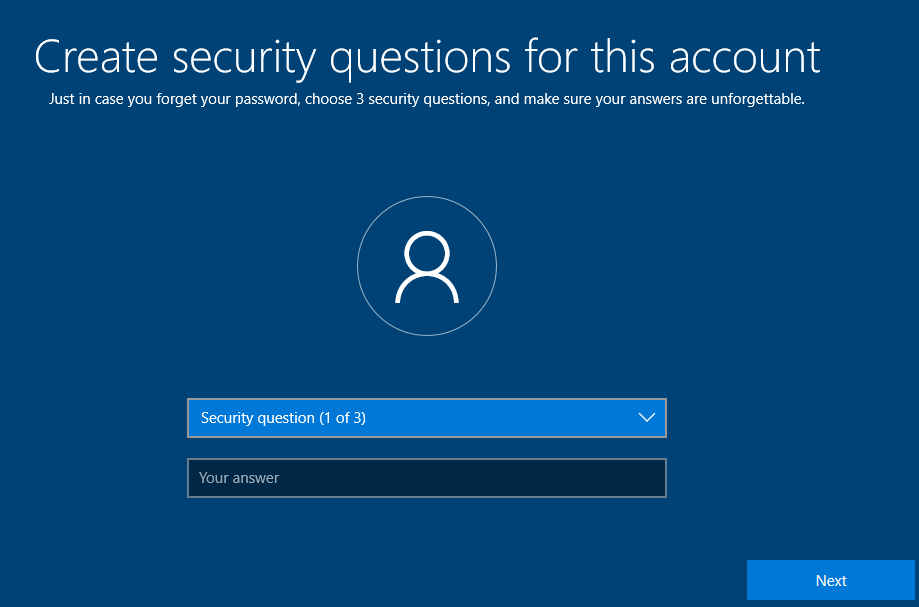919x607 pixels.
Task: Click the 'Your answer' placeholder text
Action: [x=239, y=478]
